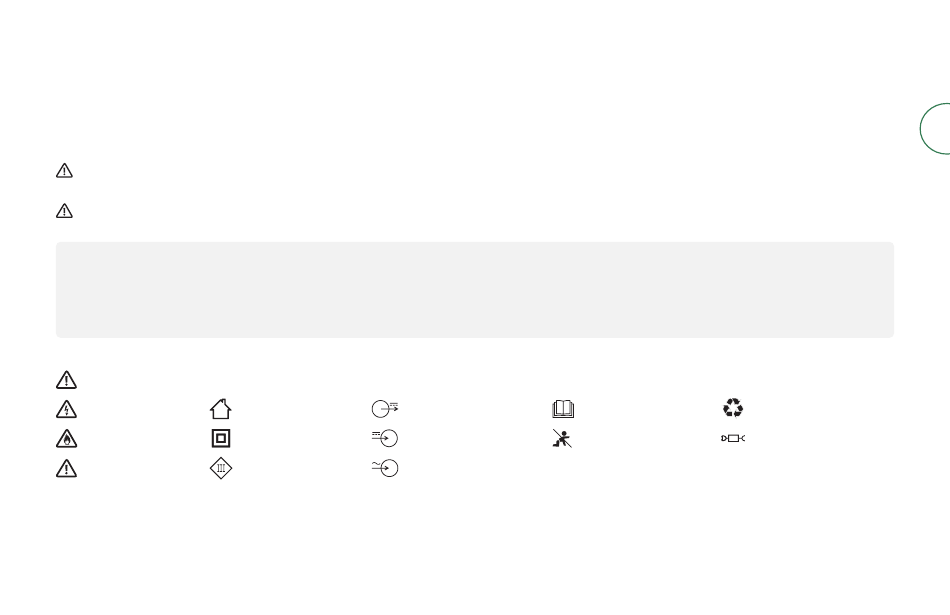Click the connector polarity symbol icon
This screenshot has height=615, width=950.
tap(734, 438)
